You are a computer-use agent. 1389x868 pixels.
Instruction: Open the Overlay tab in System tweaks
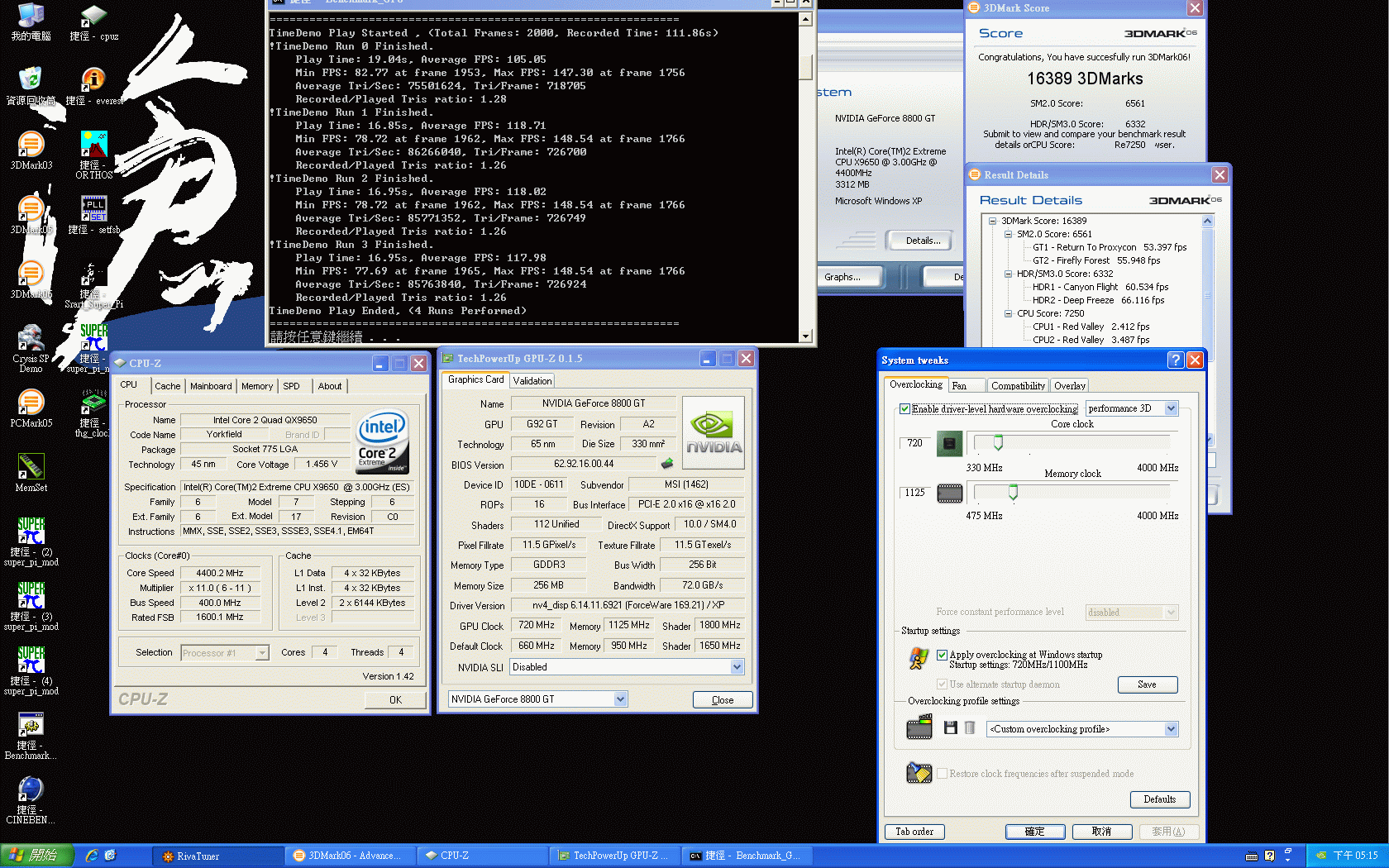[x=1069, y=386]
